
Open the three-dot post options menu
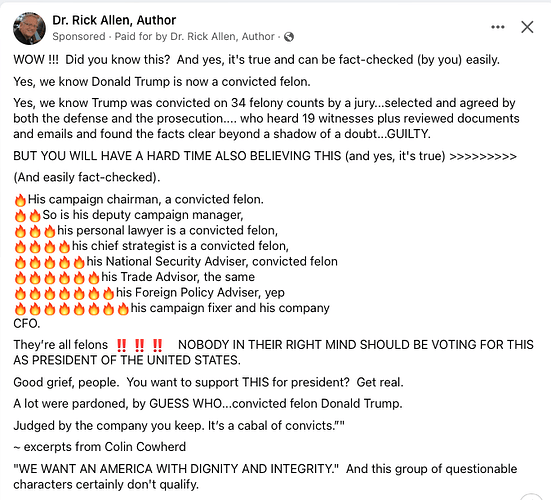pos(498,27)
